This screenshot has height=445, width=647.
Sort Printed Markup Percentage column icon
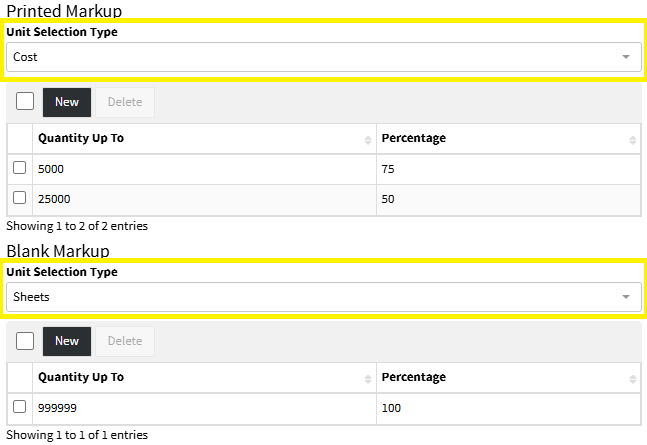(x=633, y=139)
